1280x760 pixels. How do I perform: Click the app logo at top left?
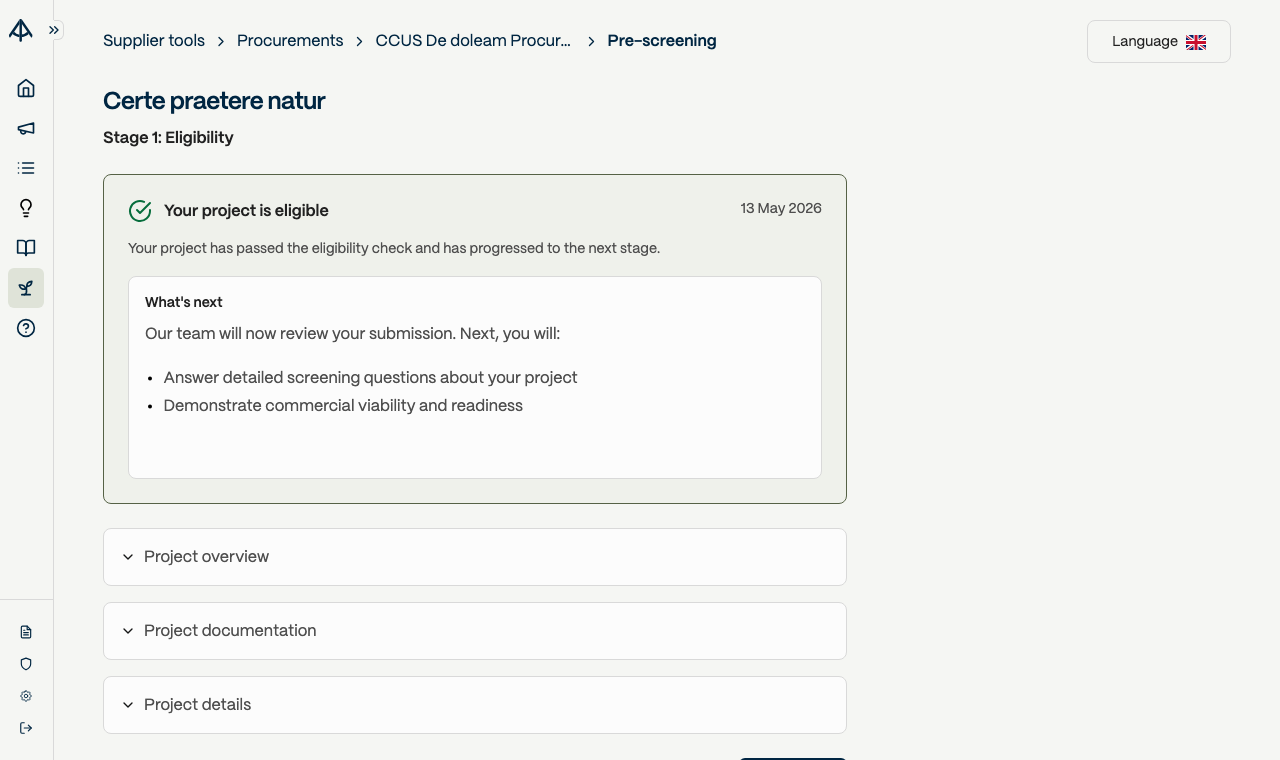click(x=21, y=30)
